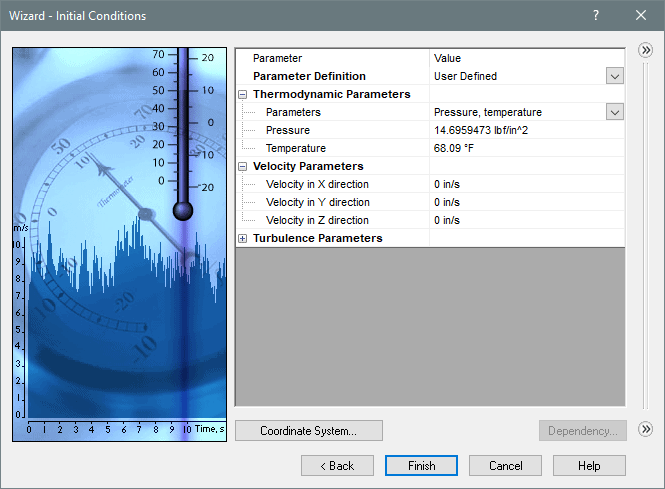Screen dimensions: 665x489
Task: Select the Velocity Parameters heading
Action: coord(308,166)
